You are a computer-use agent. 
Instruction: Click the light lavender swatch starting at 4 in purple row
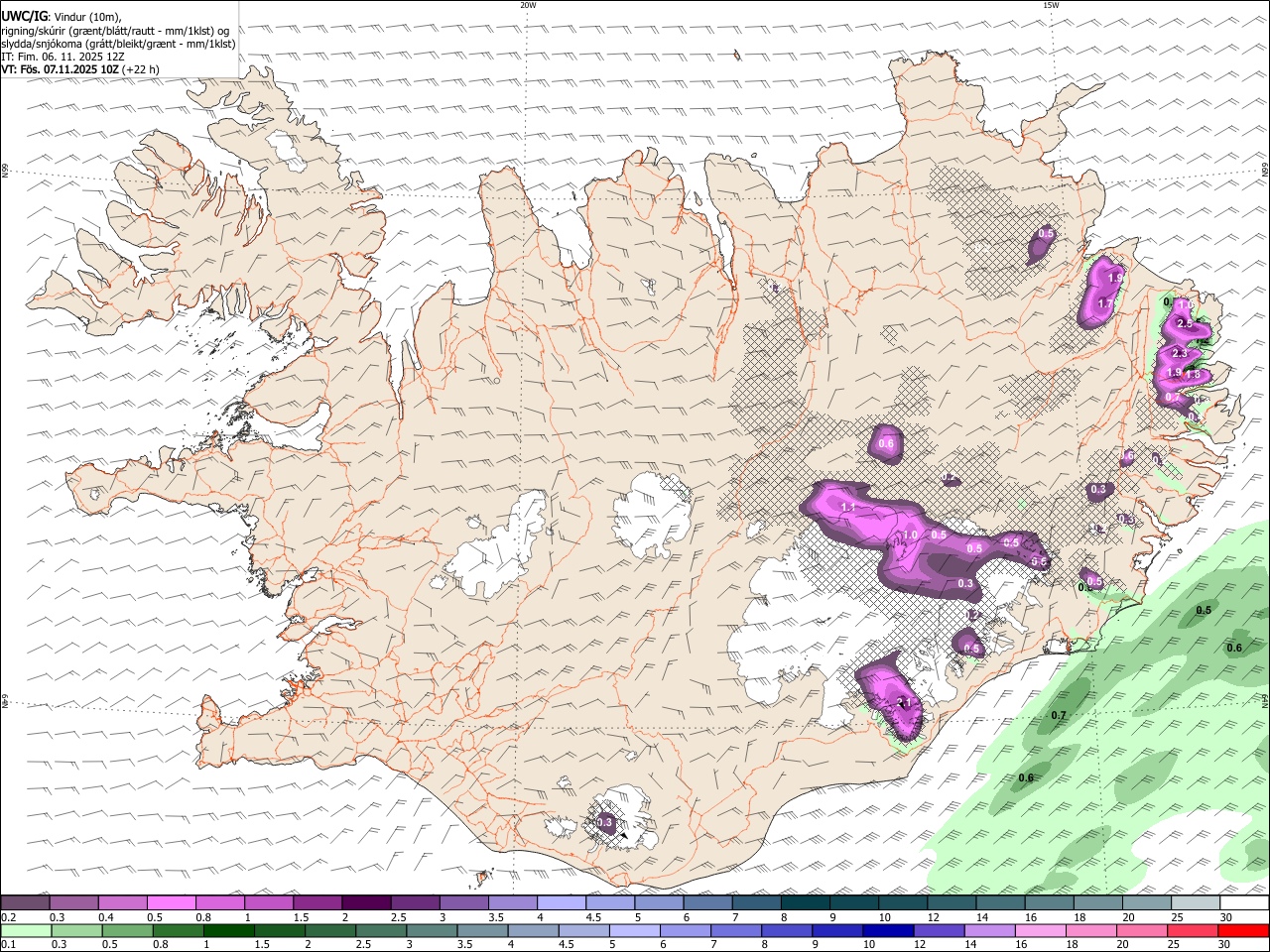pyautogui.click(x=561, y=902)
